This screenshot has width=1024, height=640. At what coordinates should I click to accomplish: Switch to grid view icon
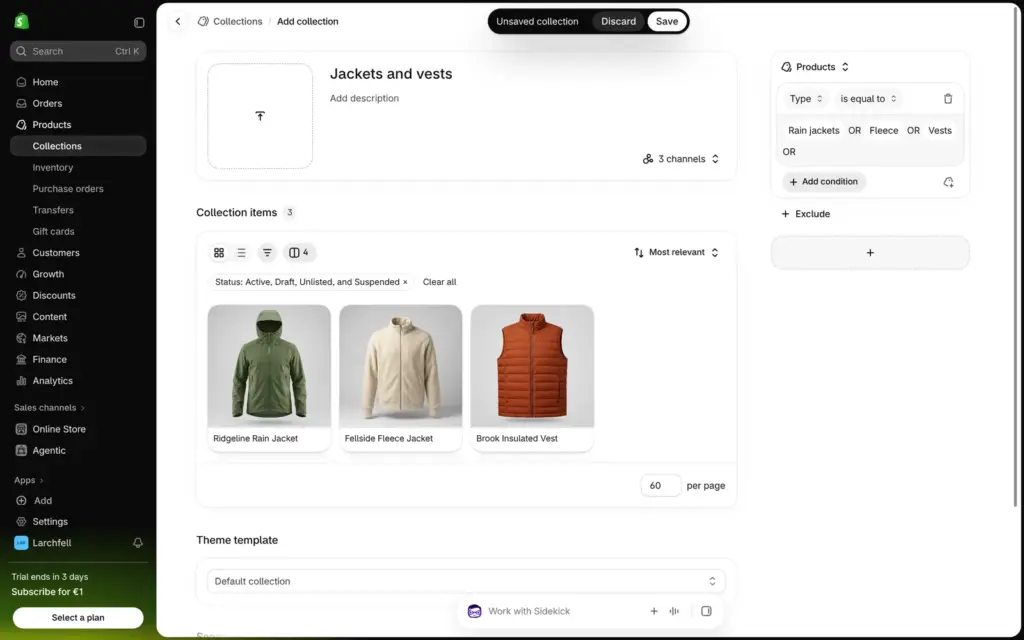(x=219, y=253)
